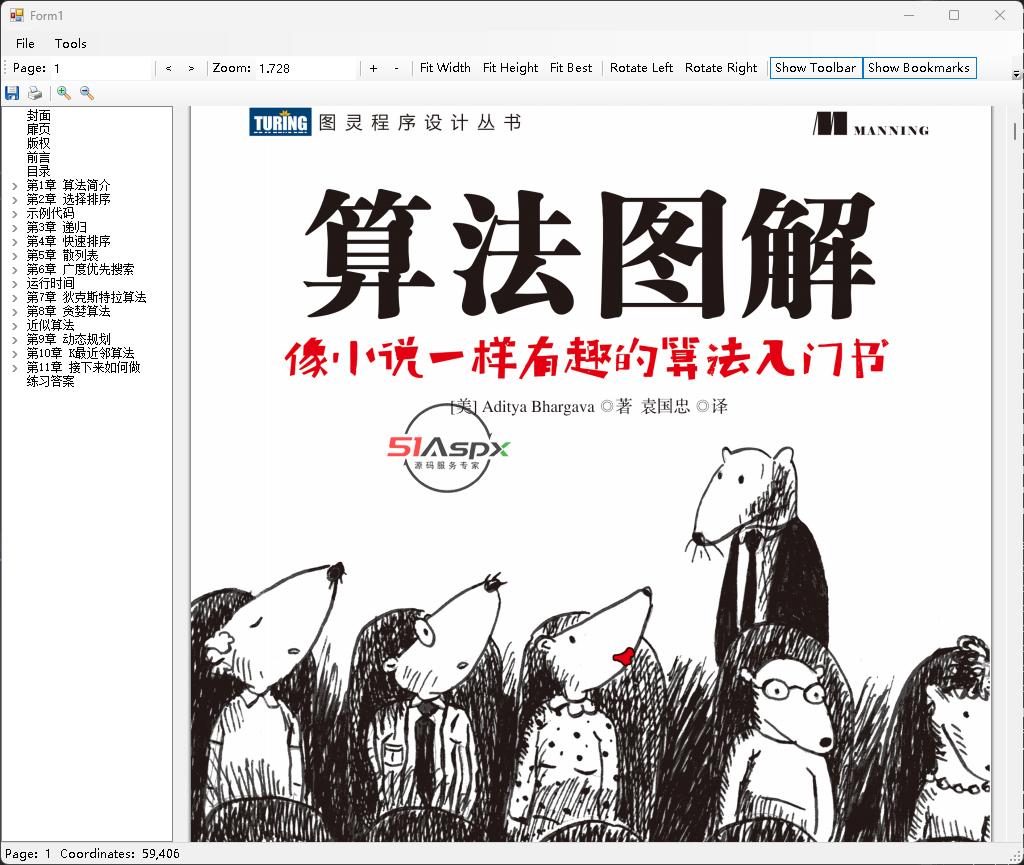
Task: Open the File menu
Action: click(x=25, y=44)
